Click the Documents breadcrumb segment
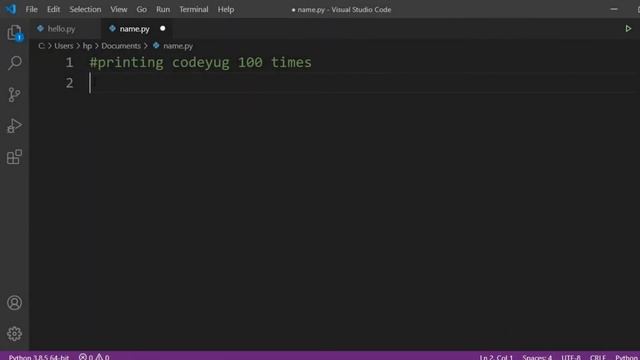 [x=121, y=46]
